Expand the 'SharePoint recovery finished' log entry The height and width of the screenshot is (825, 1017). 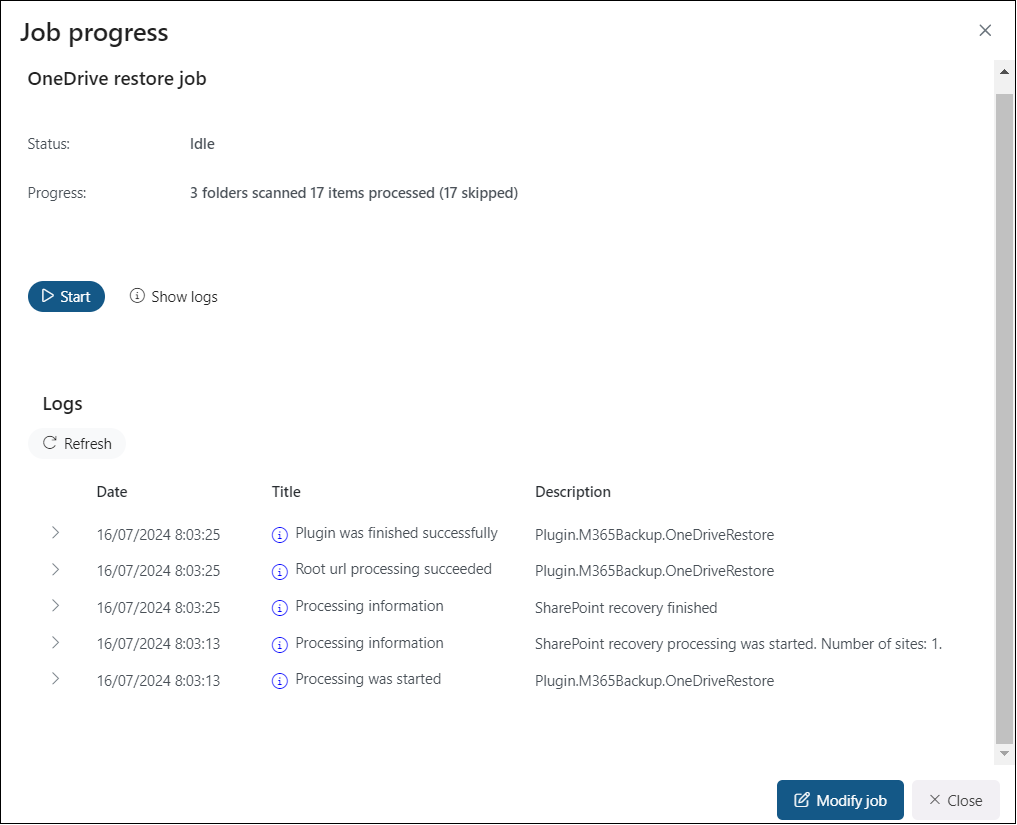click(55, 606)
